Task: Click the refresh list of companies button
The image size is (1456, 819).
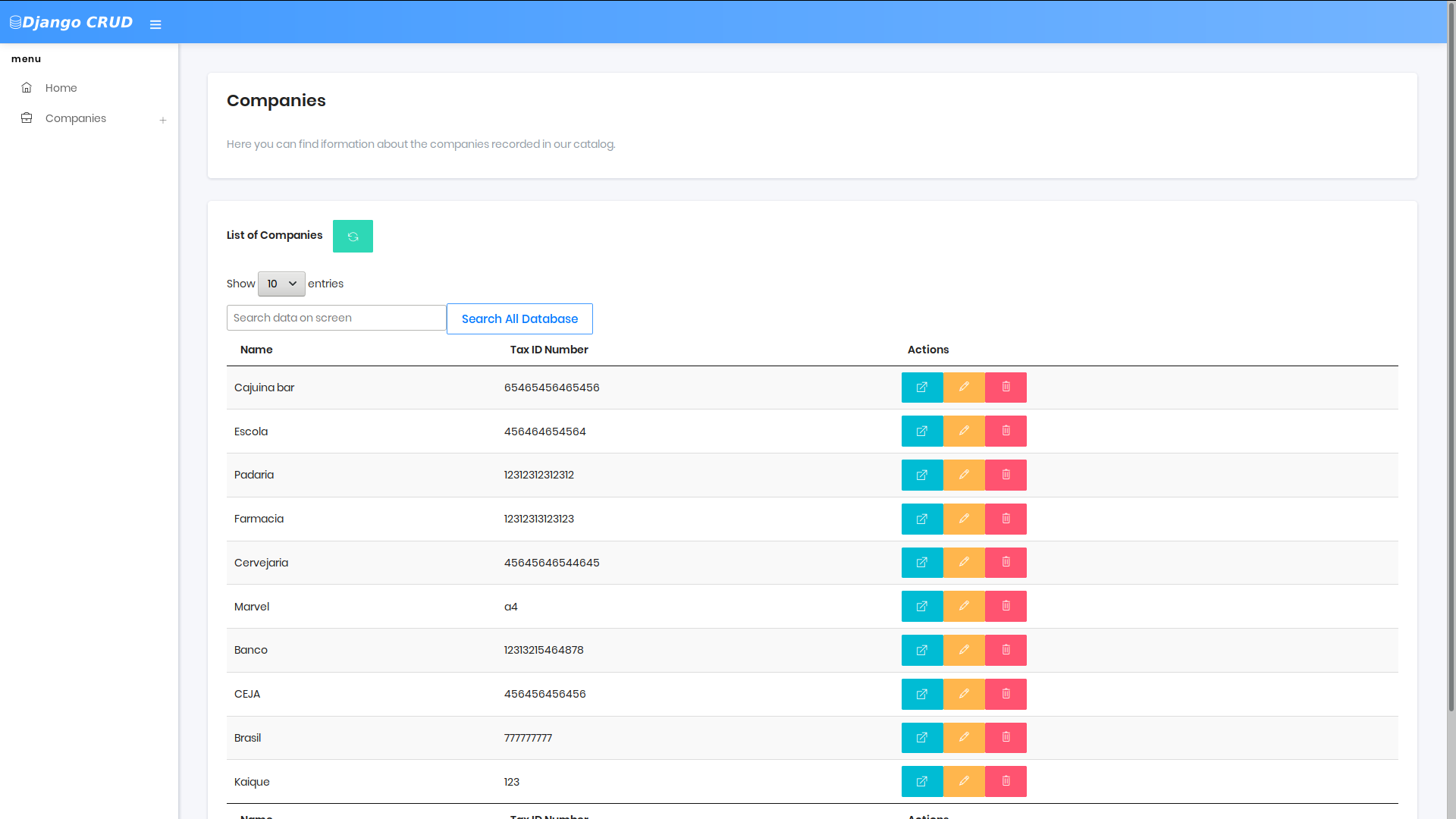Action: tap(353, 237)
